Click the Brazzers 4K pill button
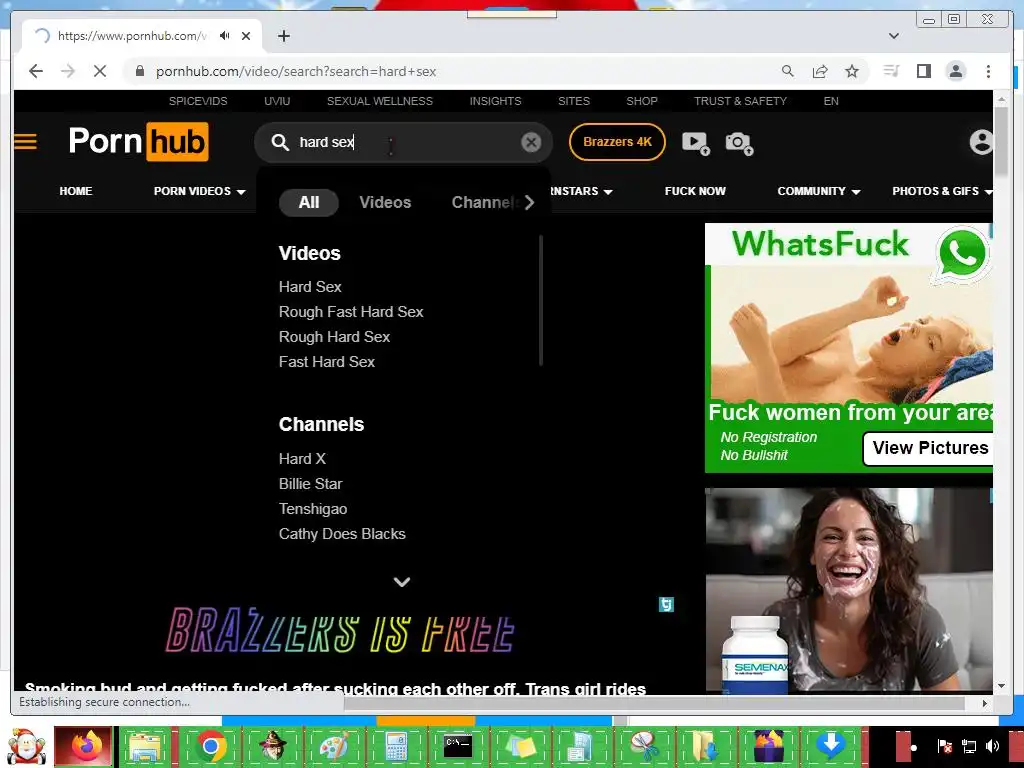This screenshot has height=768, width=1024. click(617, 142)
